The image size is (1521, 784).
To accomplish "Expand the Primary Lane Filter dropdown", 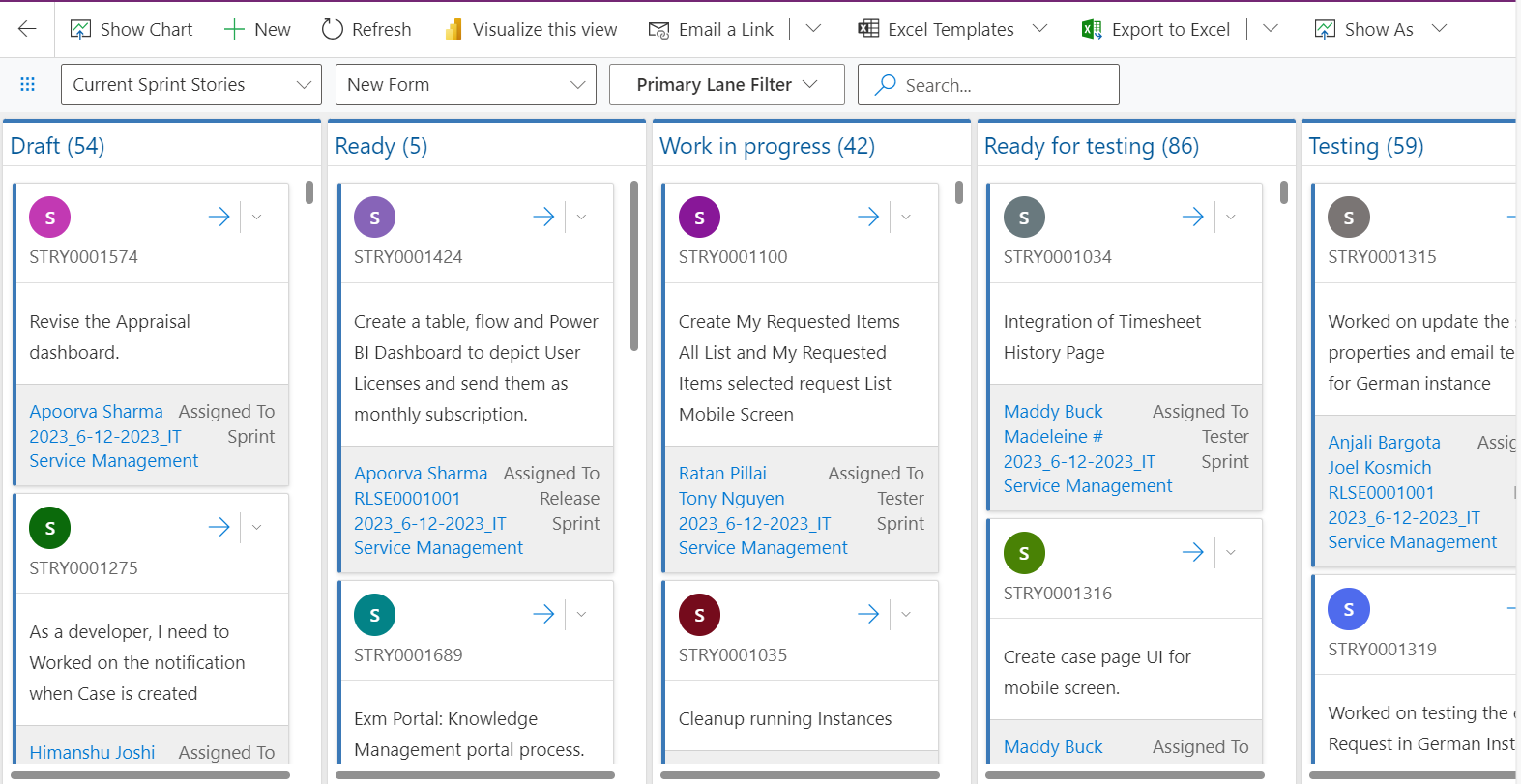I will tap(726, 85).
